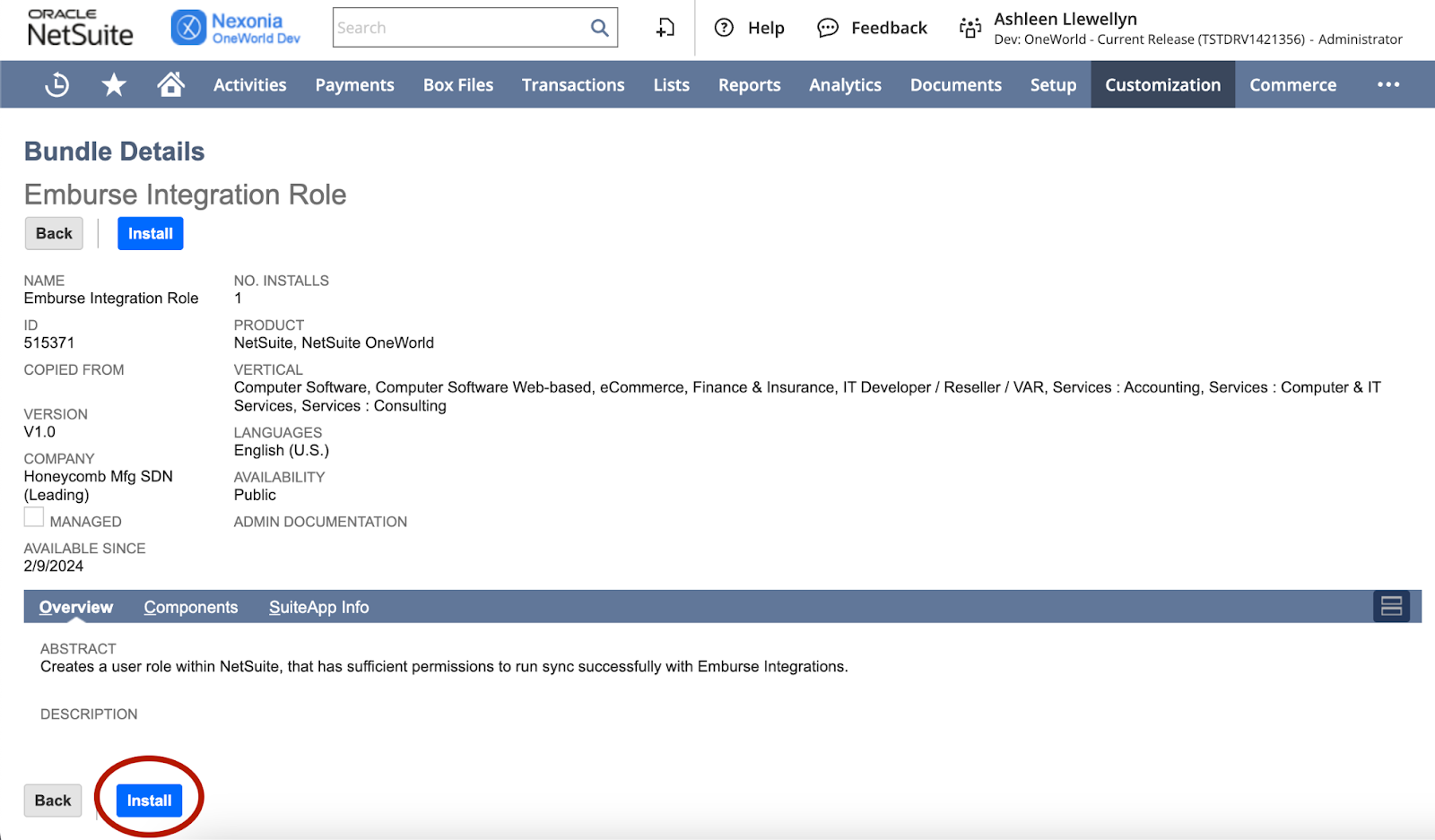Switch to the SuiteApp Info subtab
This screenshot has height=840, width=1435.
tap(318, 607)
